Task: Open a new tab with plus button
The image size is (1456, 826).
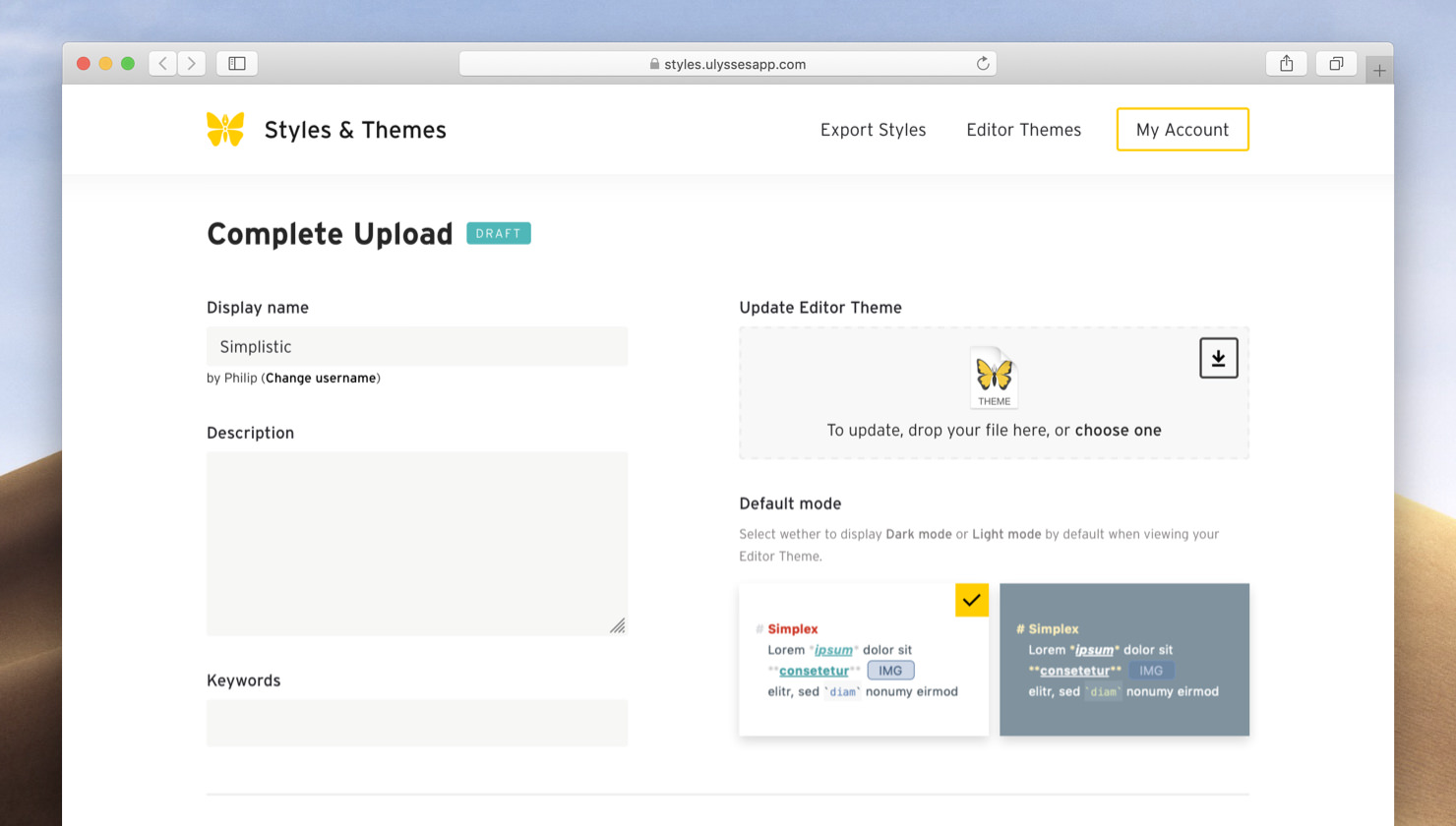Action: click(1379, 71)
